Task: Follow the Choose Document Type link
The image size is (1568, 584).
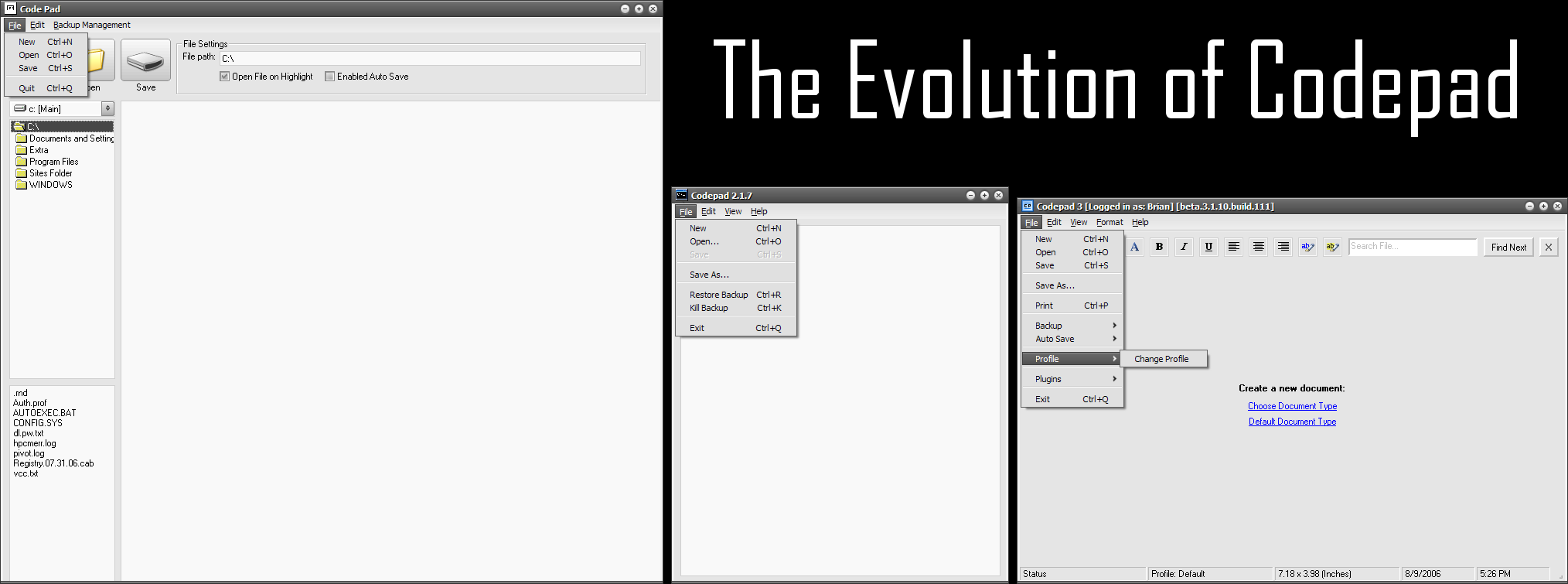Action: (x=1292, y=406)
